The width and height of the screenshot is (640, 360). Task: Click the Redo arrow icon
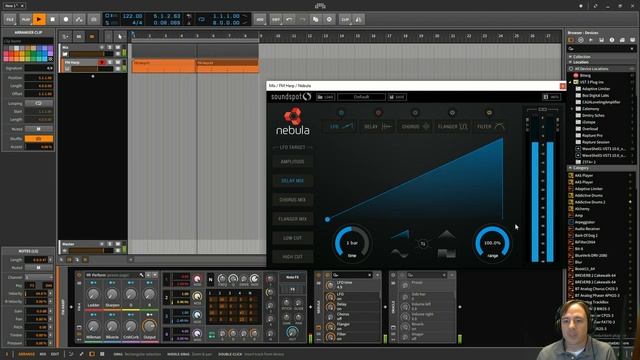(x=302, y=19)
